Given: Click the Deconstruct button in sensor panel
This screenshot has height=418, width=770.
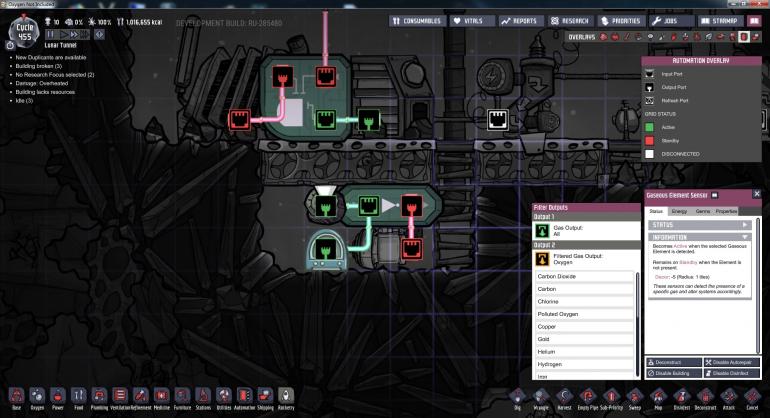Looking at the screenshot, I should coord(672,361).
